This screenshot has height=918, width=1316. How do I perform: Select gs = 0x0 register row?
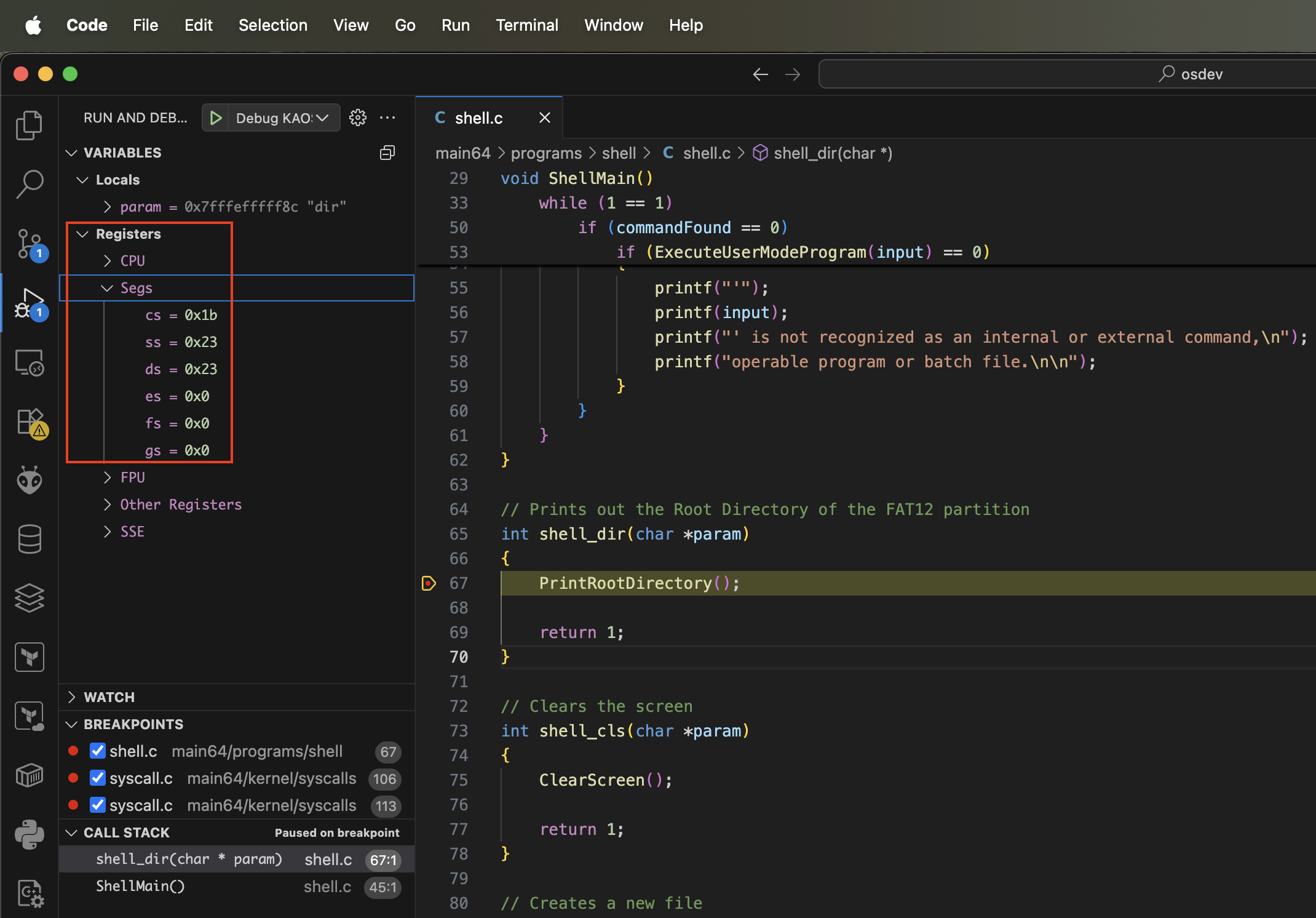pos(237,450)
